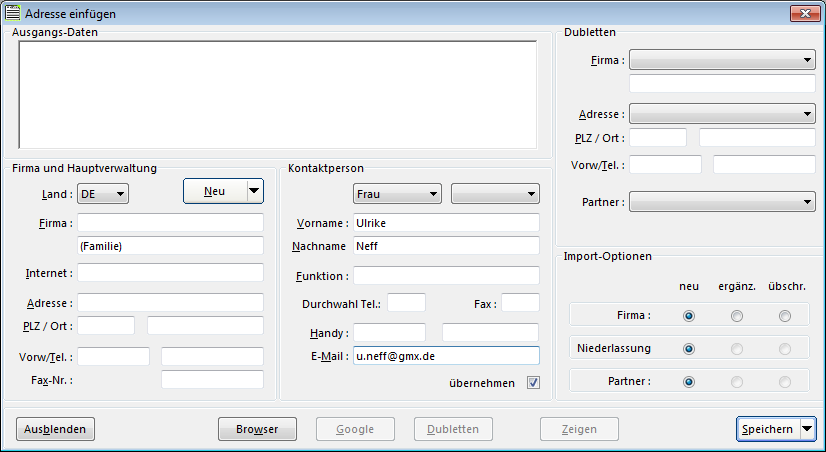Select the 'übschr.' radio for Firma
Screen dimensions: 826x452
785,316
